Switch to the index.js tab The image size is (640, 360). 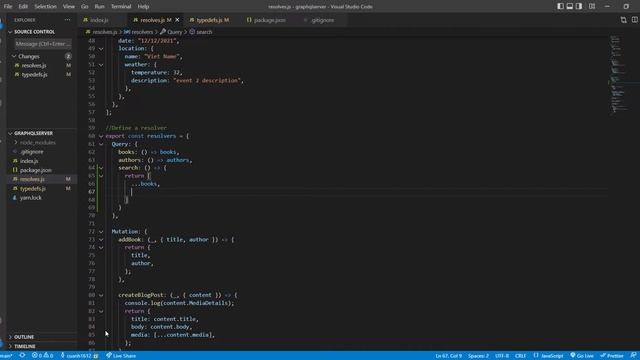pyautogui.click(x=98, y=20)
